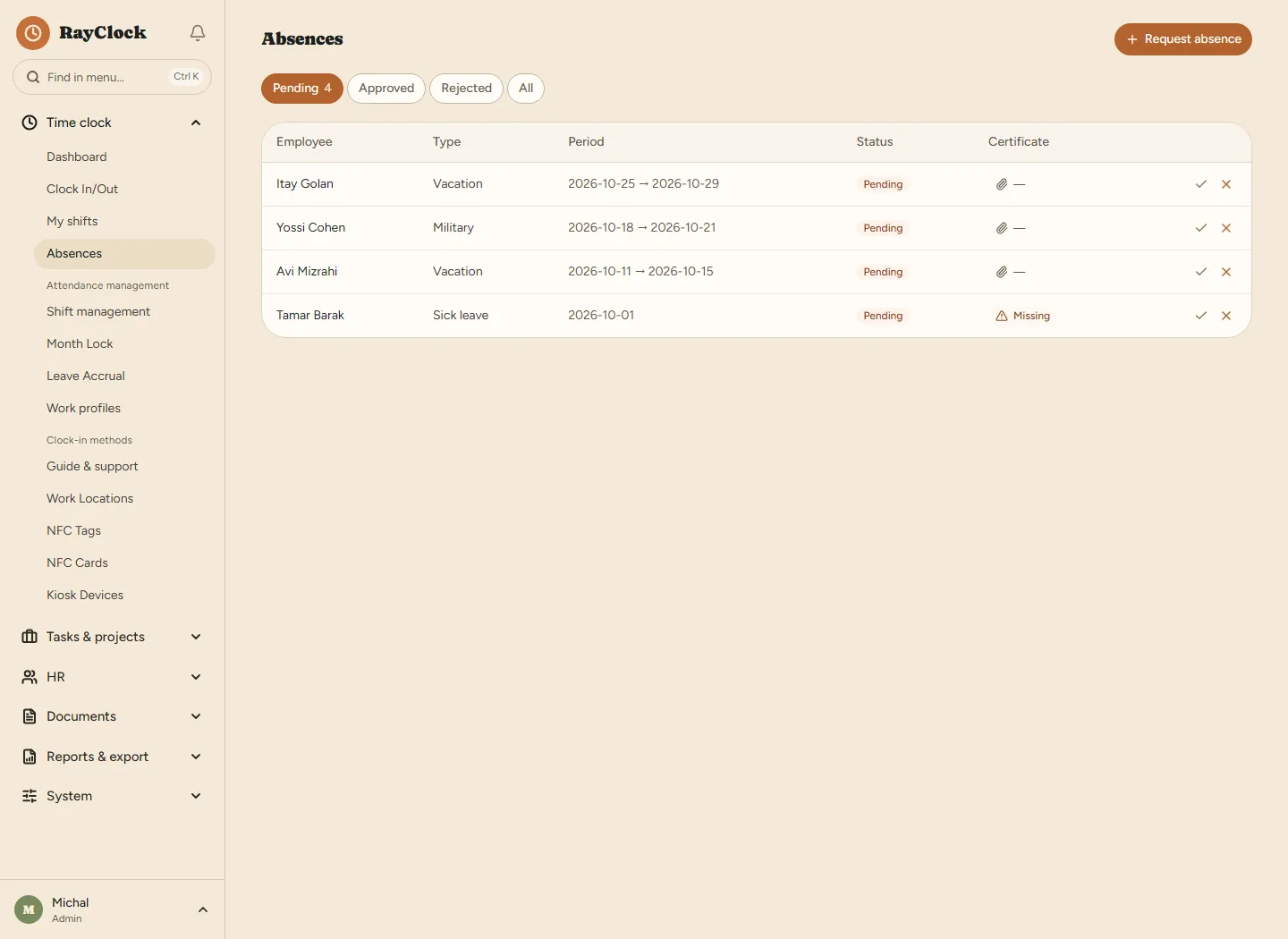This screenshot has height=939, width=1288.
Task: Open My shifts in the sidebar
Action: pyautogui.click(x=124, y=221)
